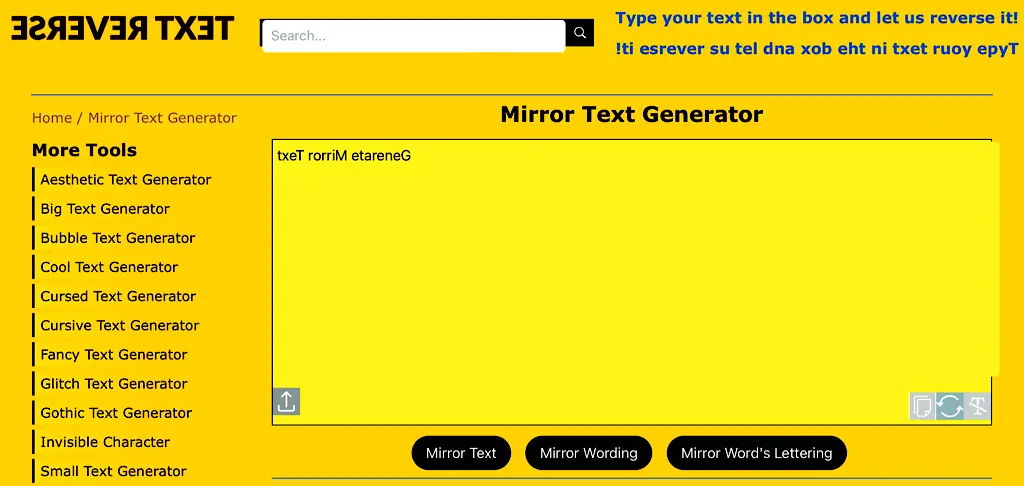Select Glitch Text Generator in sidebar
This screenshot has height=486, width=1024.
point(114,383)
